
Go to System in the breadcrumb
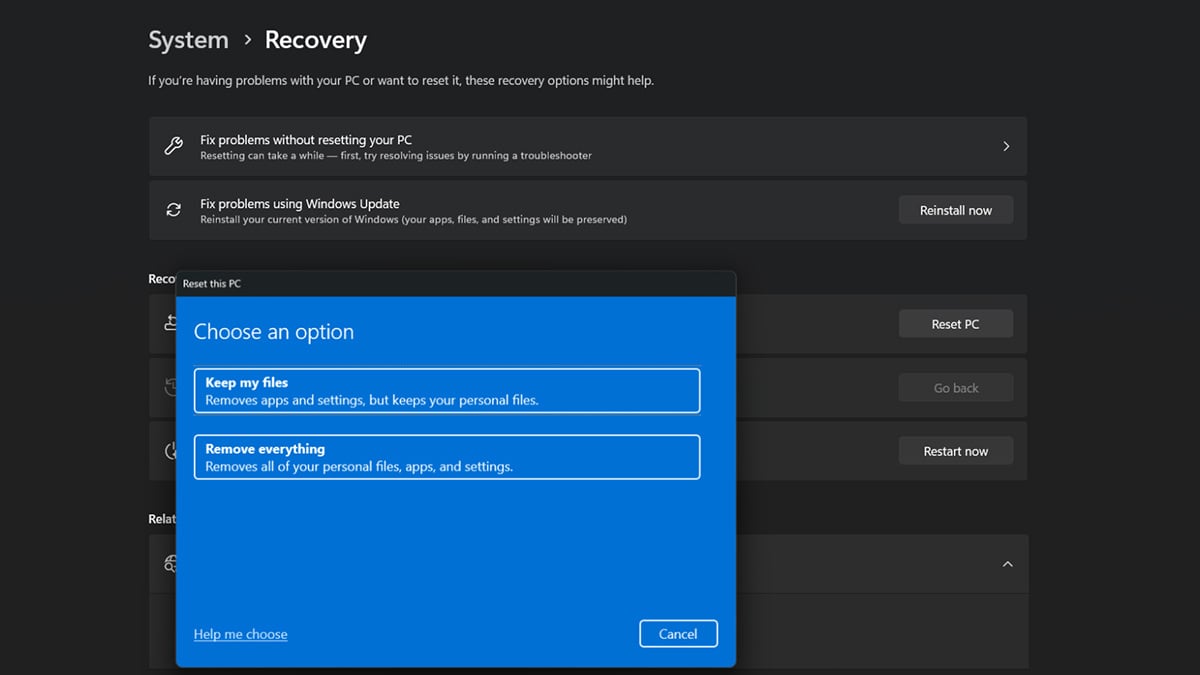pyautogui.click(x=188, y=40)
